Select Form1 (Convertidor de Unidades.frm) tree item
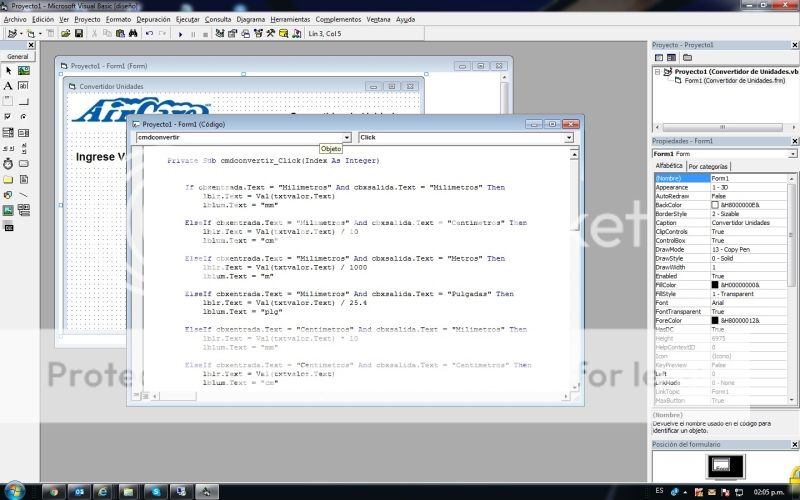This screenshot has width=800, height=500. 734,81
